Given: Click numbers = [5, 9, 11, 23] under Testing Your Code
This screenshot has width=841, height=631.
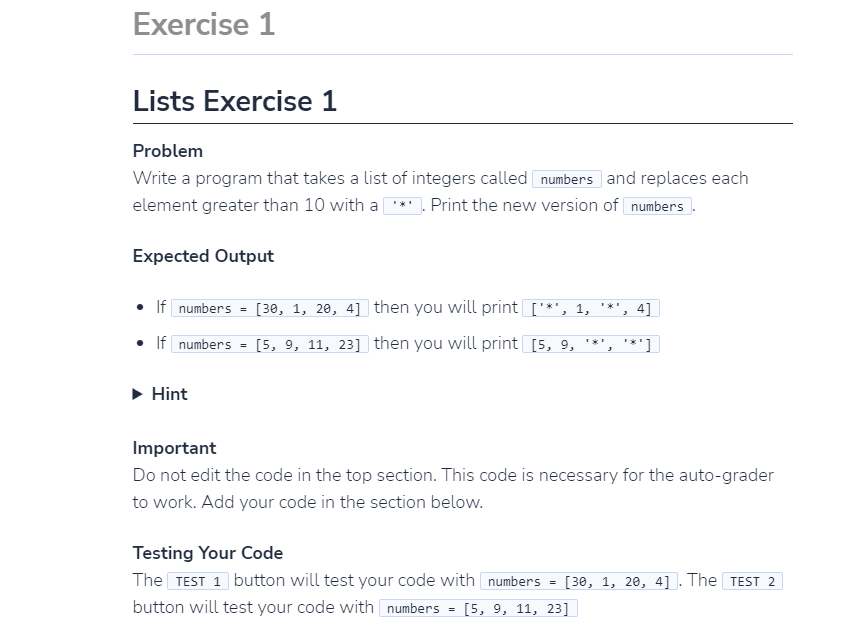Looking at the screenshot, I should pos(478,608).
